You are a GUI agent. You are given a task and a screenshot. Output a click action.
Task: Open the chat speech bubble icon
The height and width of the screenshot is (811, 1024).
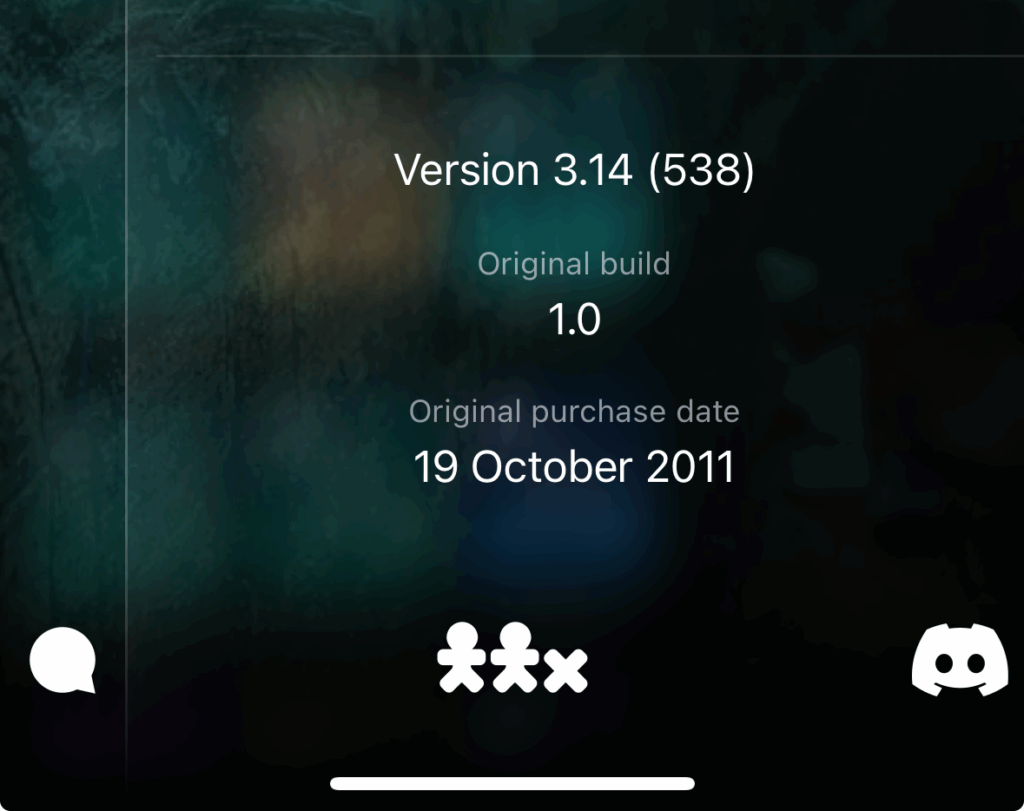(63, 660)
